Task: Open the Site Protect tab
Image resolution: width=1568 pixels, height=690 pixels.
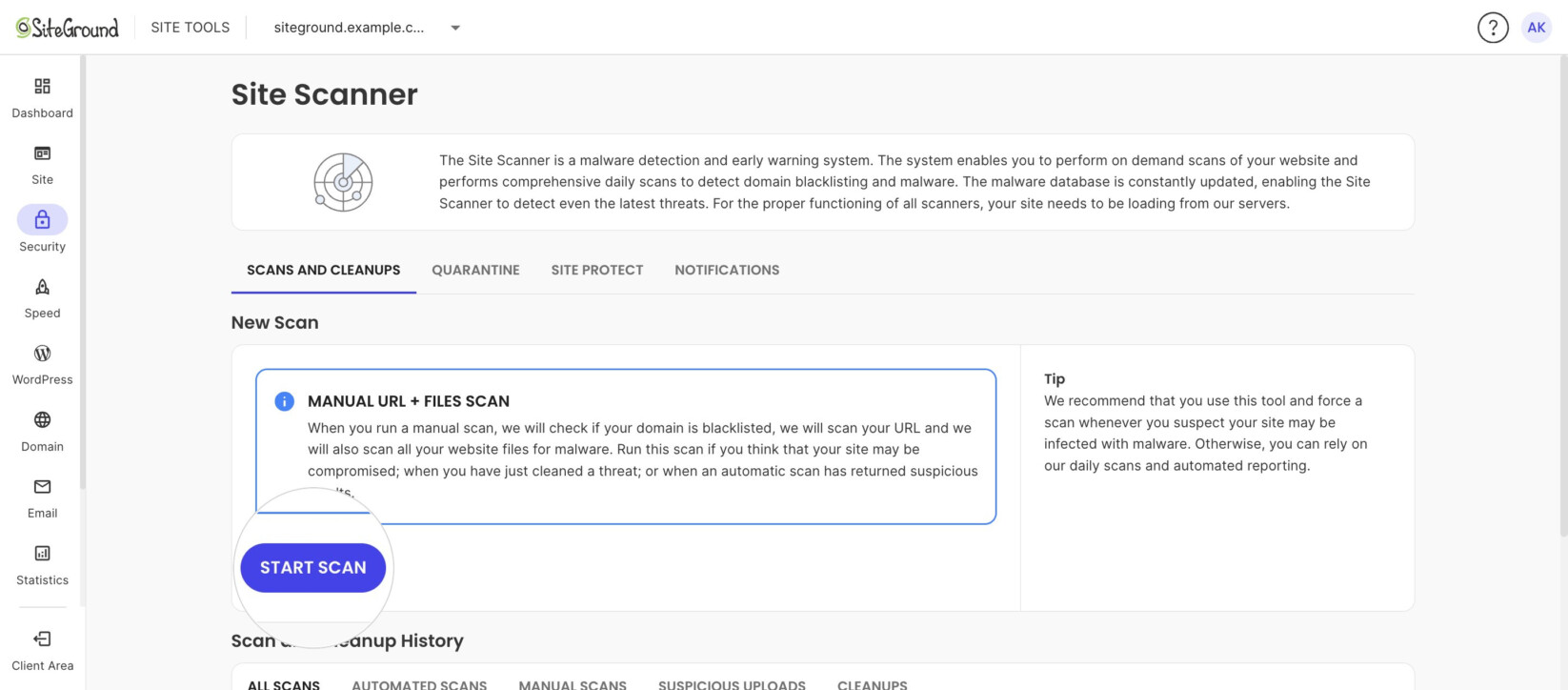Action: point(597,270)
